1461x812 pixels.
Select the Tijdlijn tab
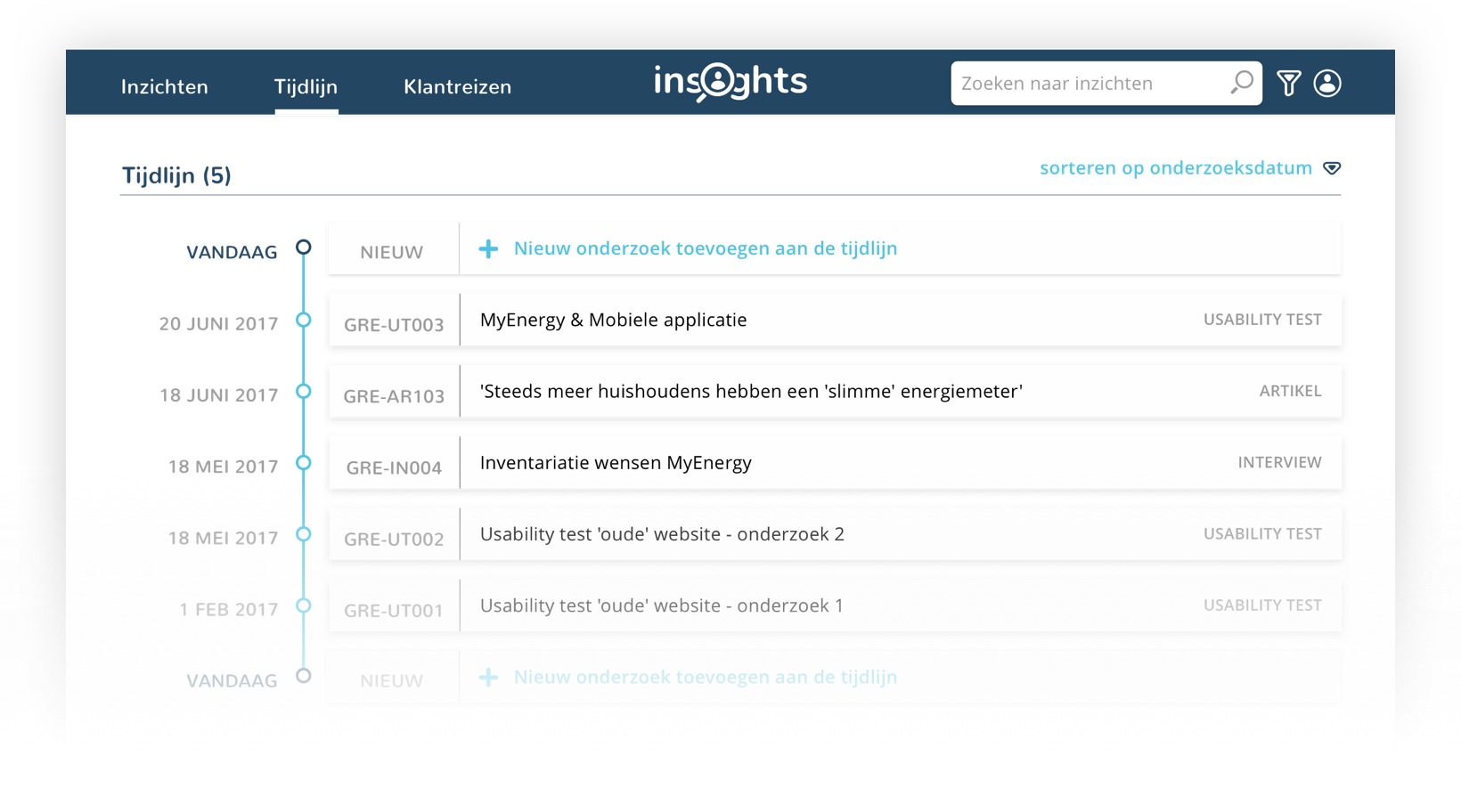[x=306, y=86]
